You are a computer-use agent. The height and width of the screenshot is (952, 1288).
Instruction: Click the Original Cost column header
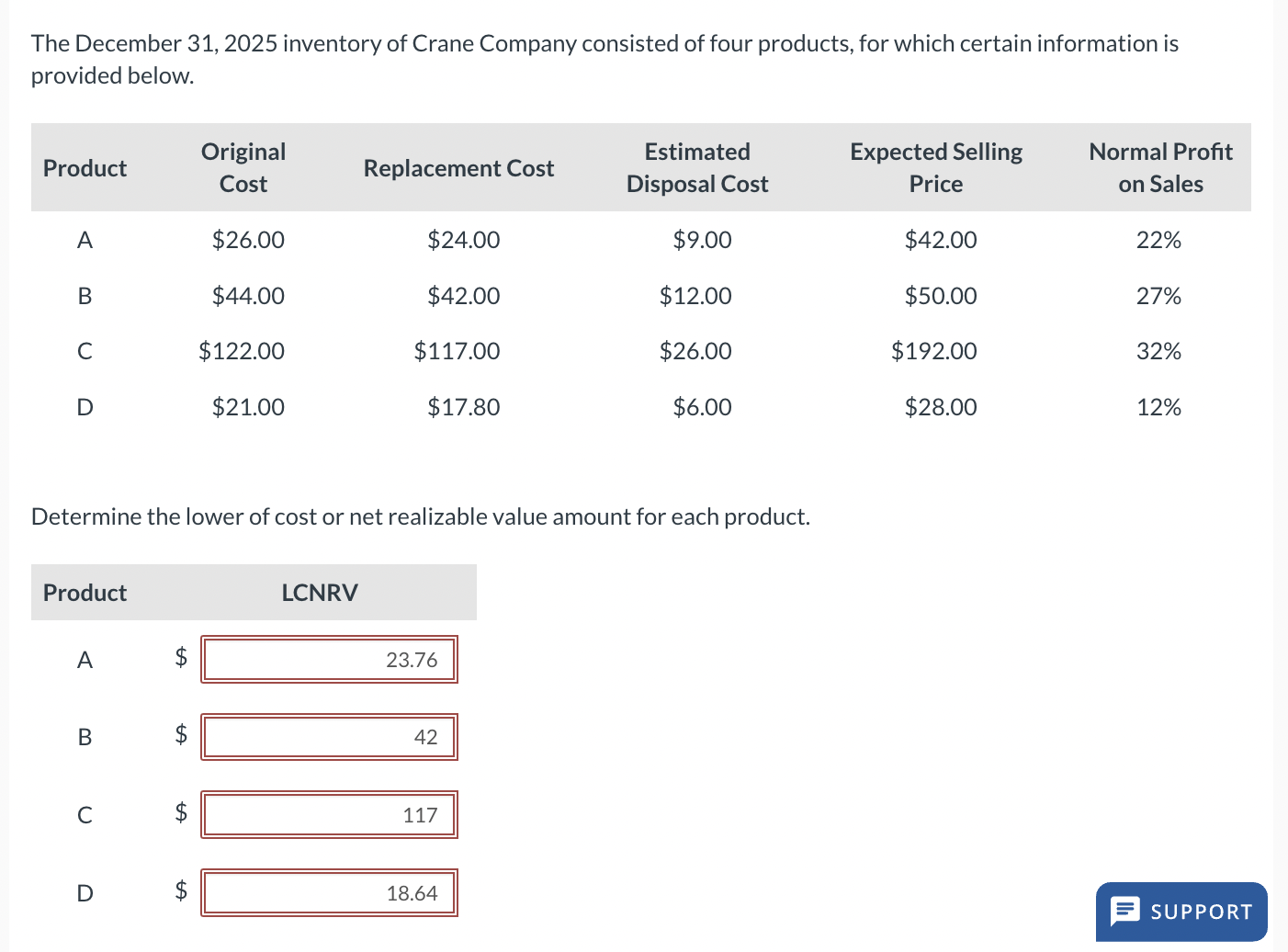point(243,167)
